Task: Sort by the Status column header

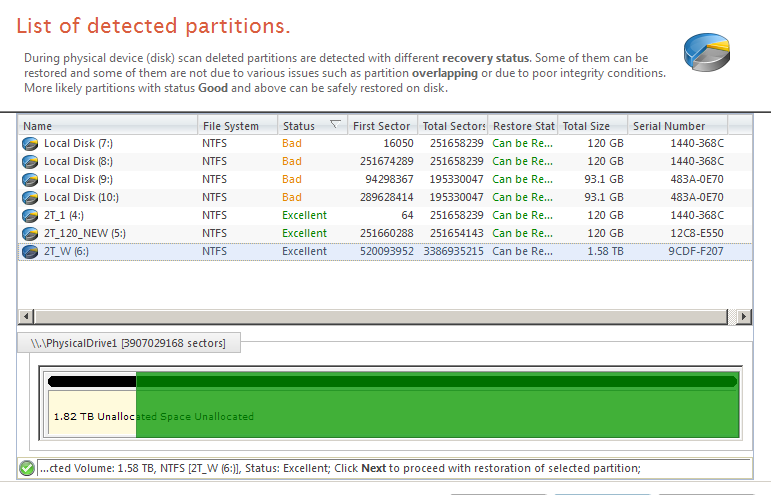Action: [312, 126]
